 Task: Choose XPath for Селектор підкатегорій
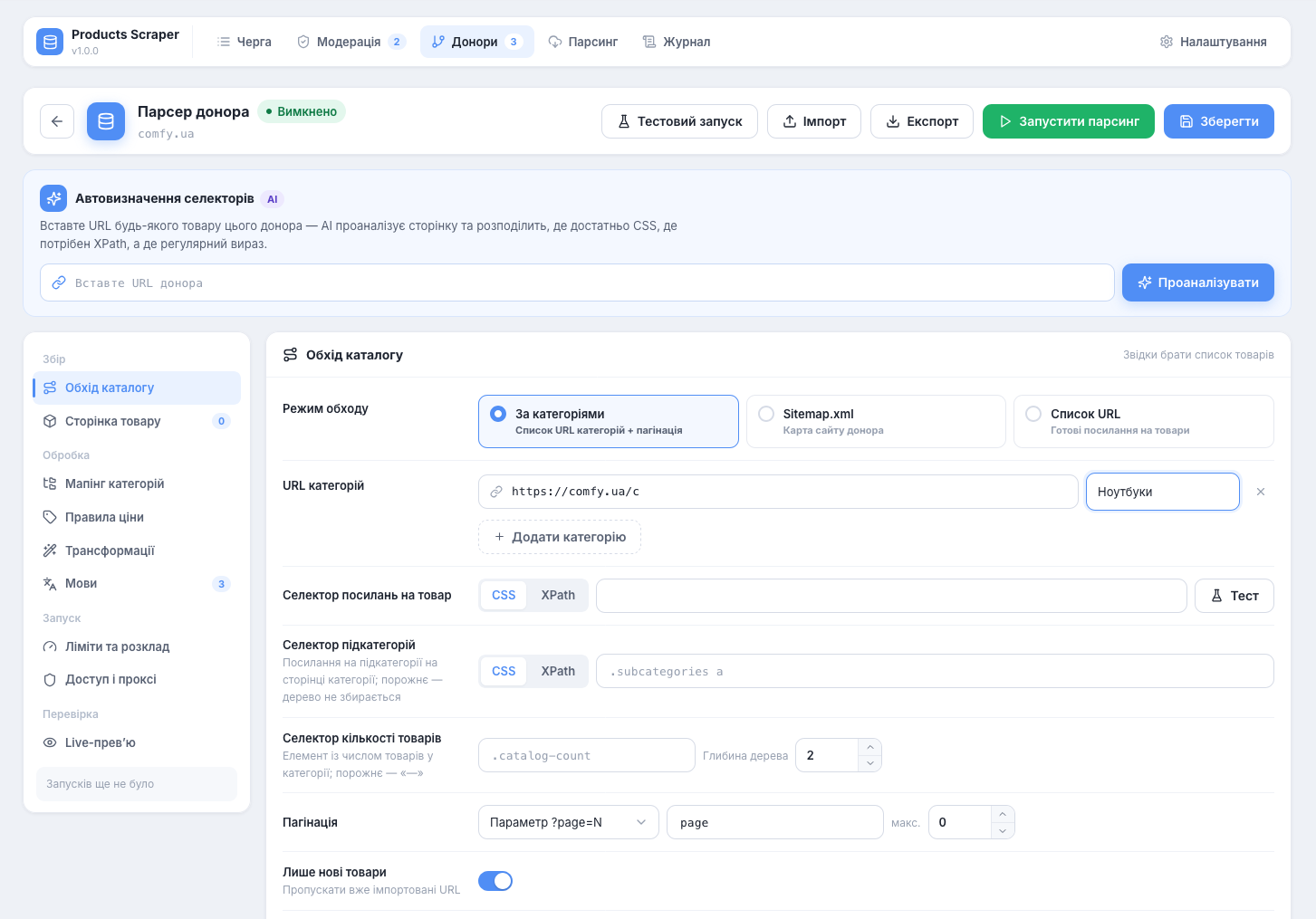pos(558,671)
